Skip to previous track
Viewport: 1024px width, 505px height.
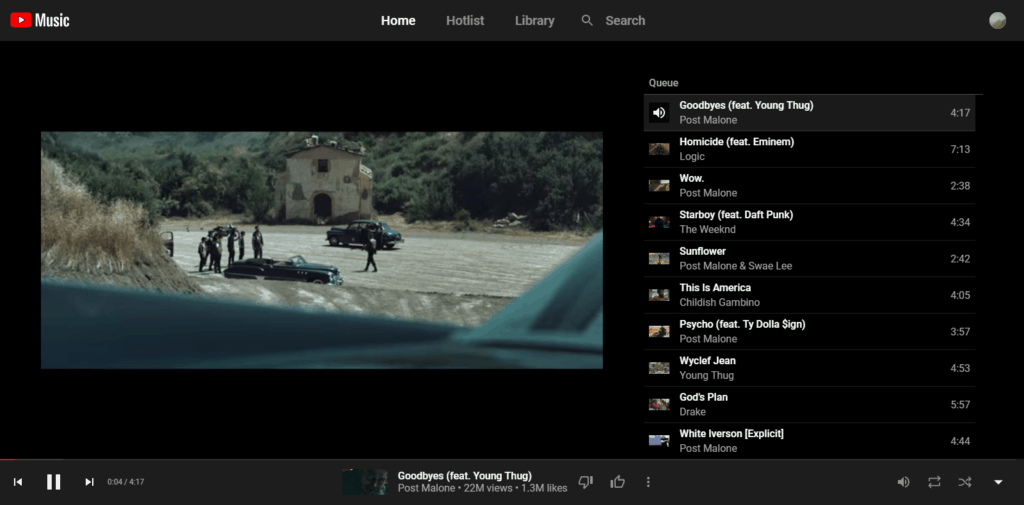click(x=18, y=482)
